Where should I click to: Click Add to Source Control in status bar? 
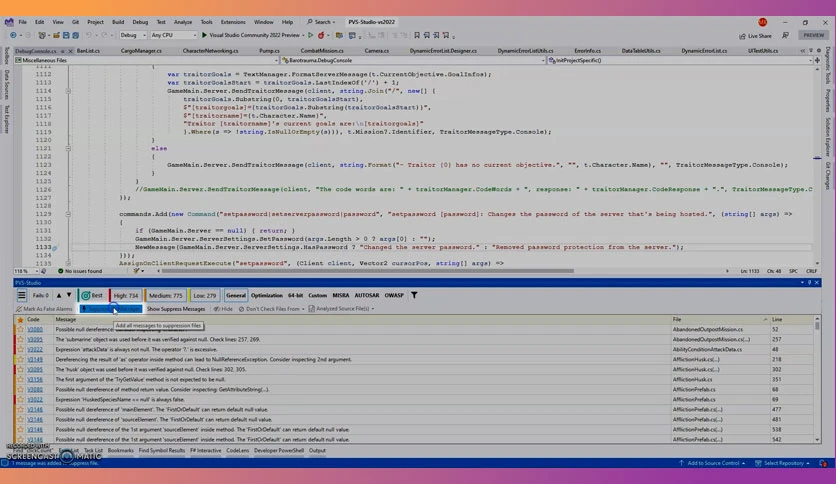[712, 463]
